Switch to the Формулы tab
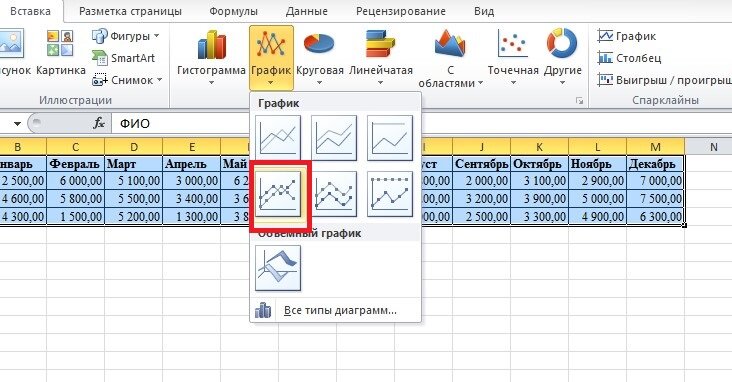732x382 pixels. (x=233, y=11)
